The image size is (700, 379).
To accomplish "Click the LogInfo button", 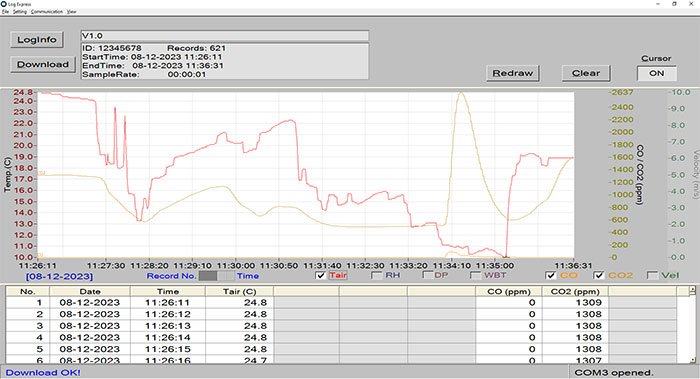I will [x=37, y=40].
